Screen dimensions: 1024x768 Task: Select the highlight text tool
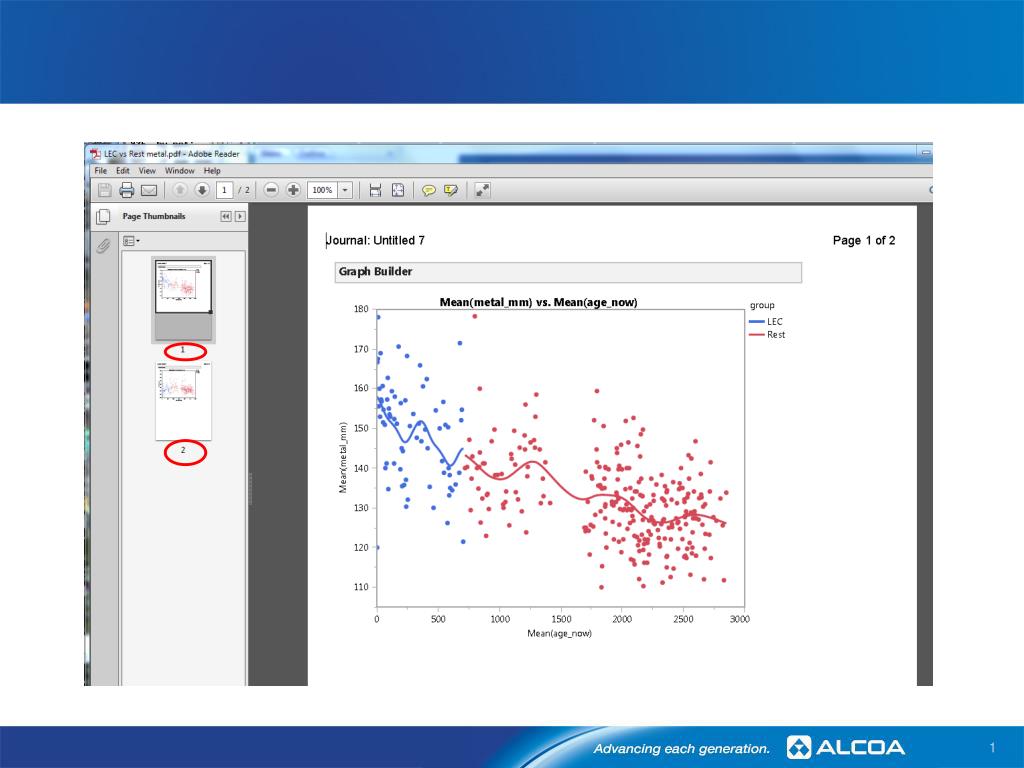pyautogui.click(x=451, y=190)
